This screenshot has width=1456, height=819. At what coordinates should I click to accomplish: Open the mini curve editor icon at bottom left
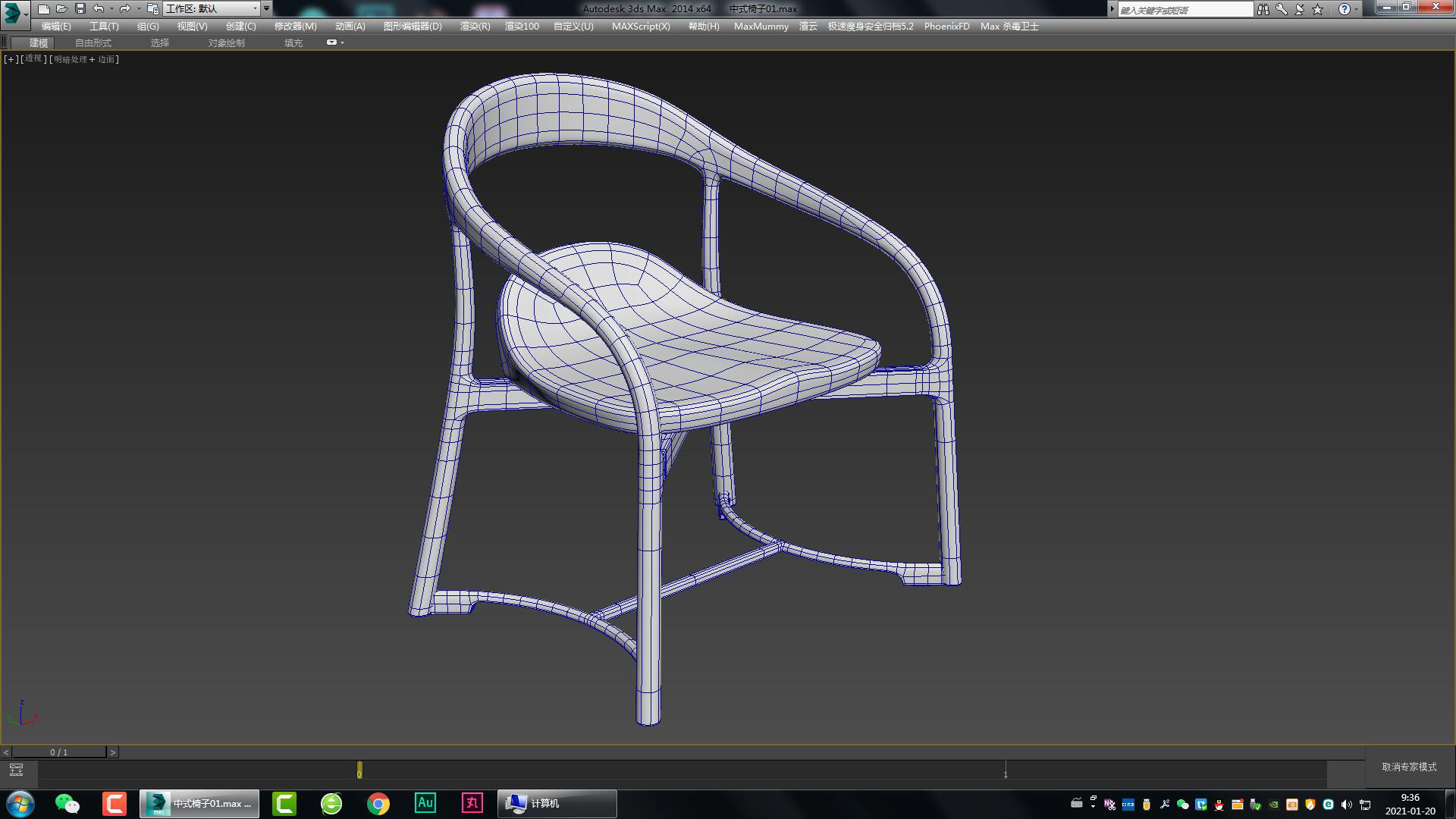click(15, 768)
